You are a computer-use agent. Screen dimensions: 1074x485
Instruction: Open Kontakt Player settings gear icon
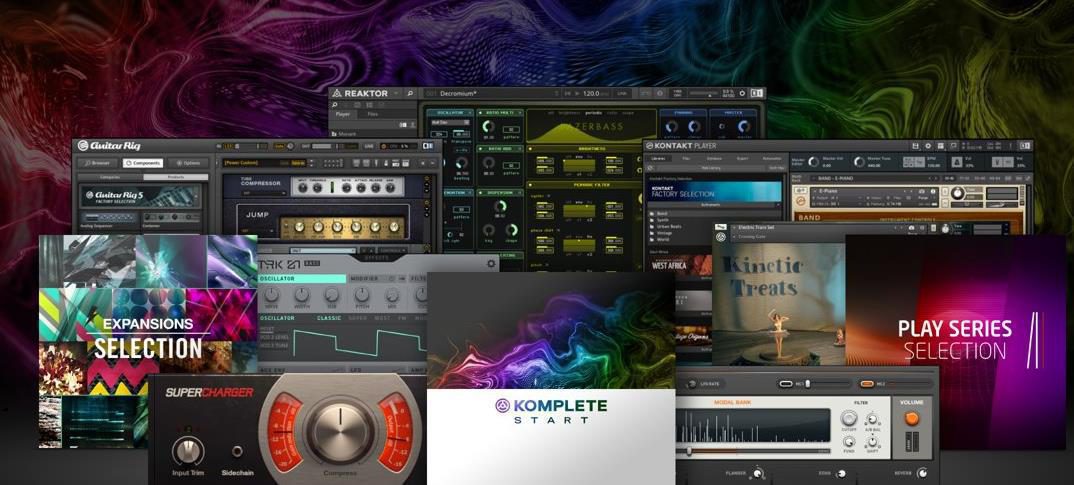pyautogui.click(x=928, y=146)
